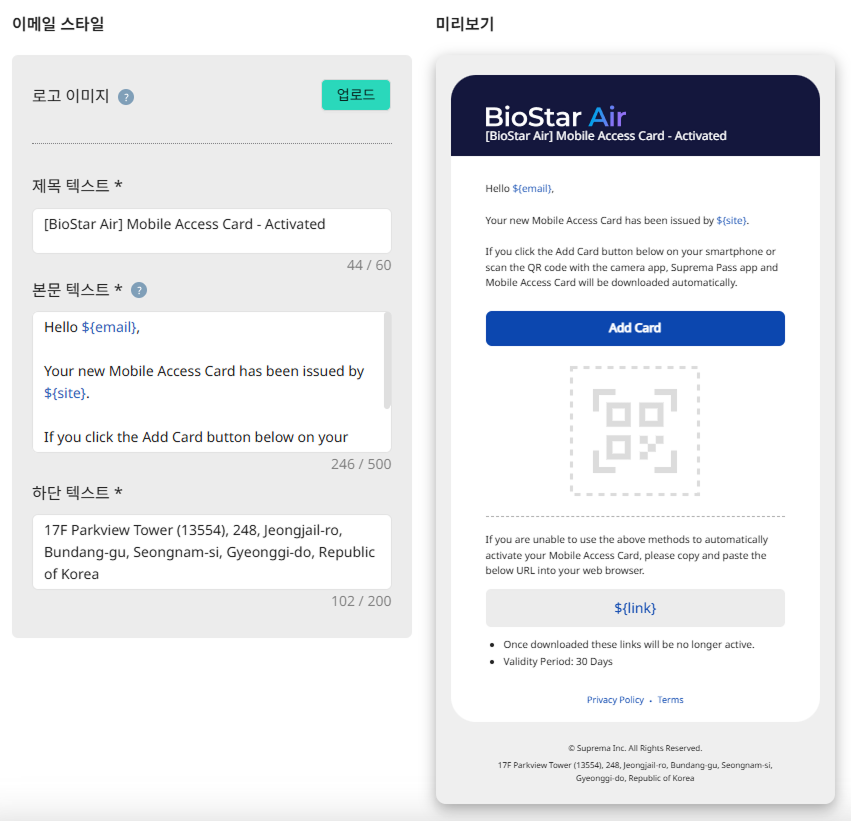851x821 pixels.
Task: Click into the 하단 텍스트 footer textarea
Action: pos(211,552)
